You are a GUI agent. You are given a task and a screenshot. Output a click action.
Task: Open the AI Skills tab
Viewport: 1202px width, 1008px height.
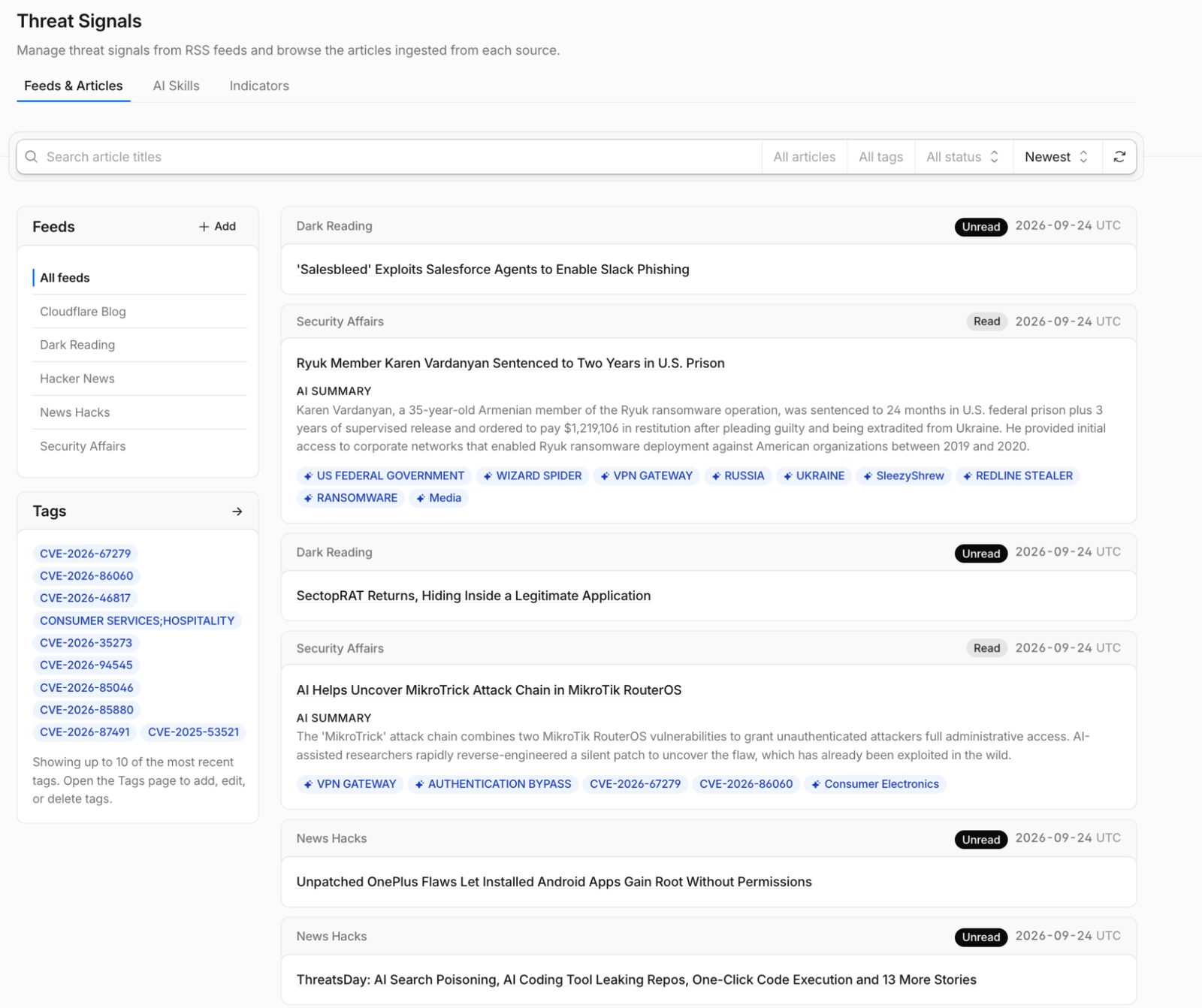177,86
